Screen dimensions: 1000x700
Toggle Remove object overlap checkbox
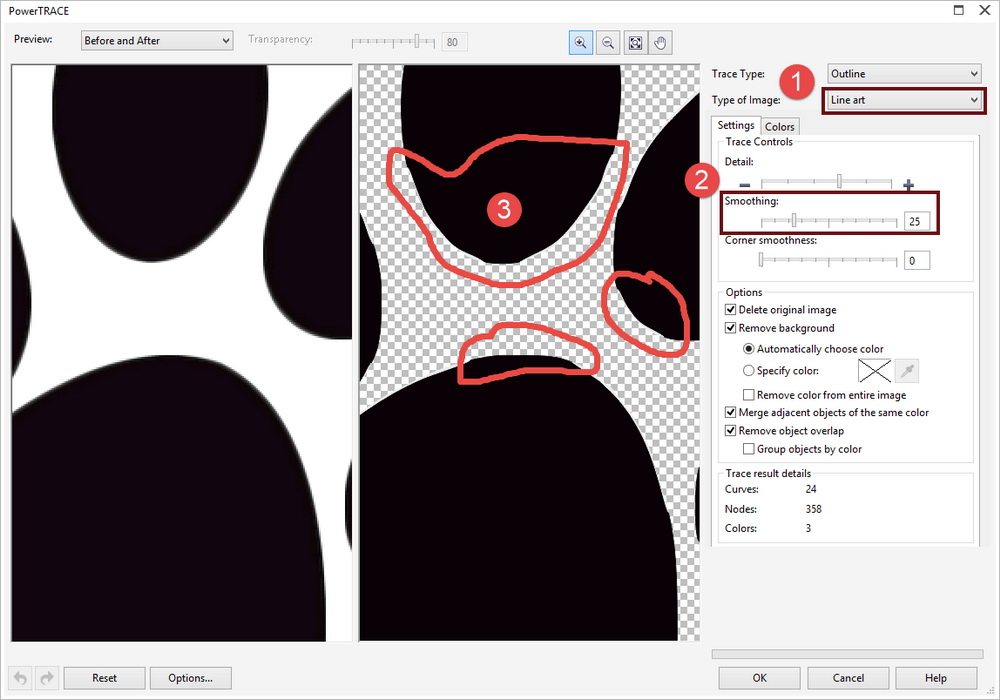coord(730,431)
